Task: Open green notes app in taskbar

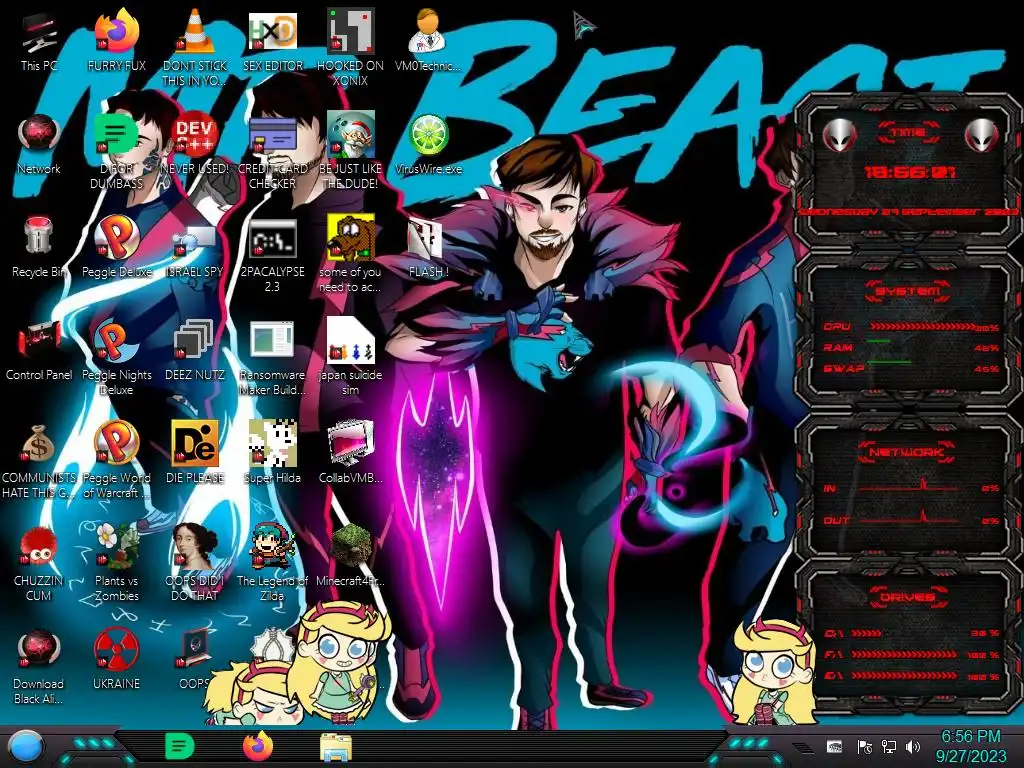Action: [179, 746]
